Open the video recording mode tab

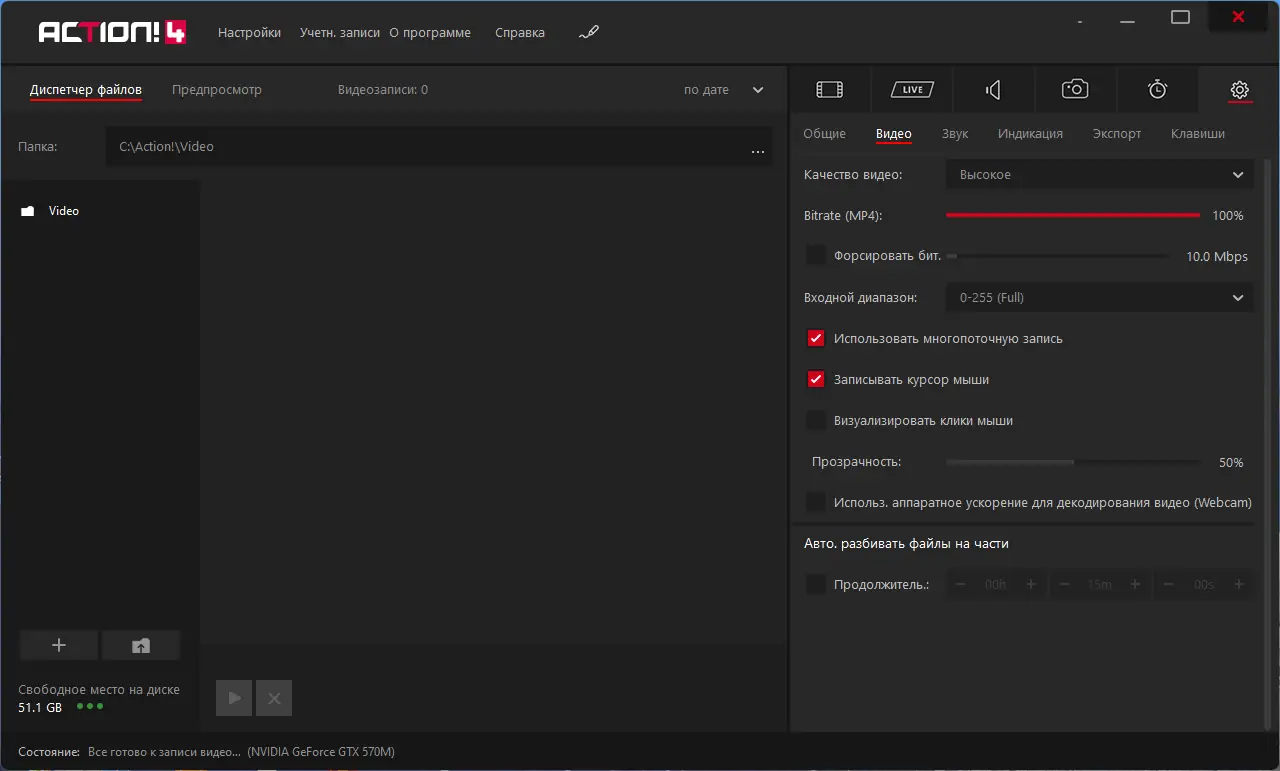830,90
